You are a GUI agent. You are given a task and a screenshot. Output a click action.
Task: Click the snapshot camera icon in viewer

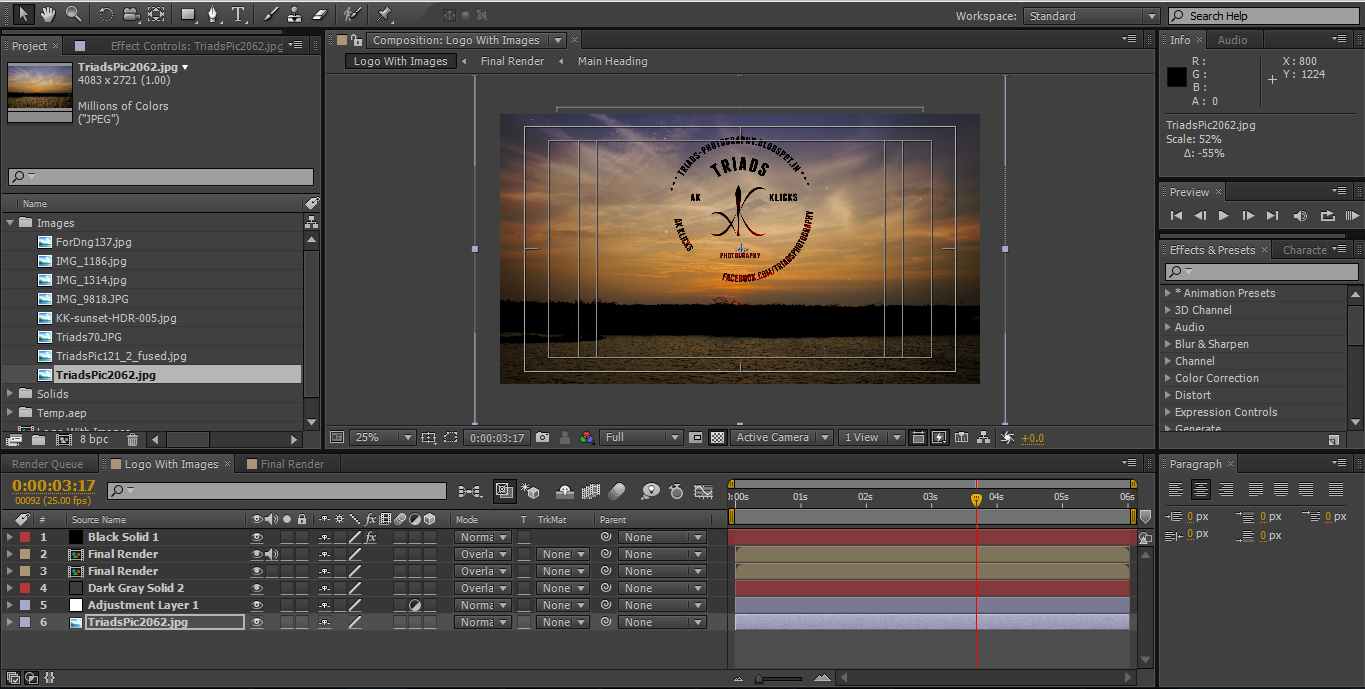(x=542, y=437)
